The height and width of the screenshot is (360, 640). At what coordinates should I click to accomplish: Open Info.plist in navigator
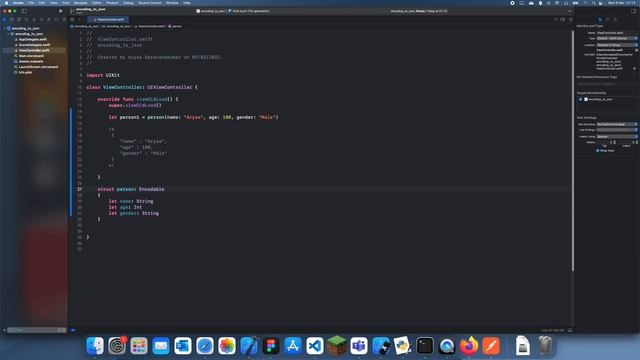pos(25,72)
